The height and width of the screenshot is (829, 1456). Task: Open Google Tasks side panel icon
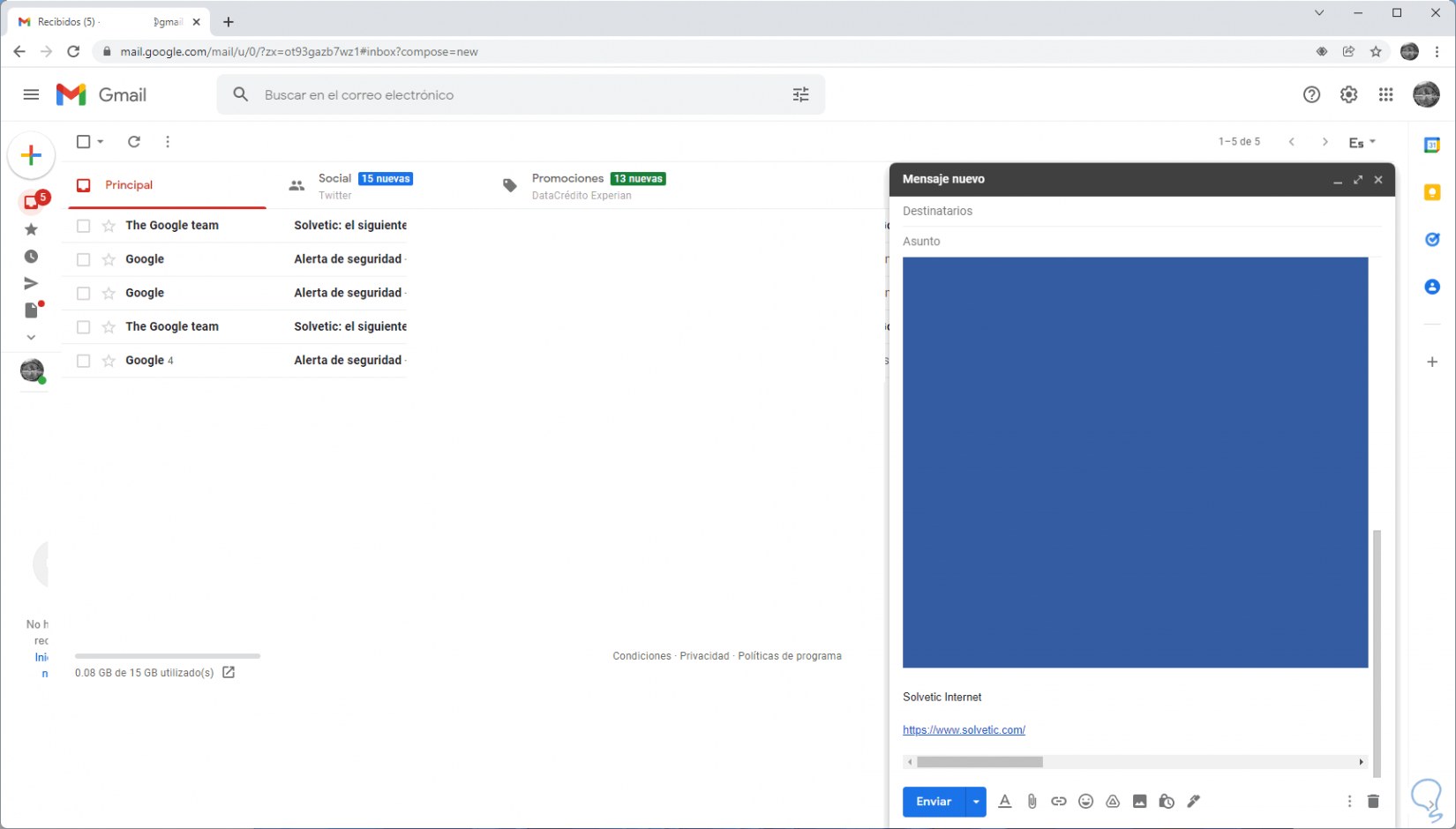point(1432,239)
